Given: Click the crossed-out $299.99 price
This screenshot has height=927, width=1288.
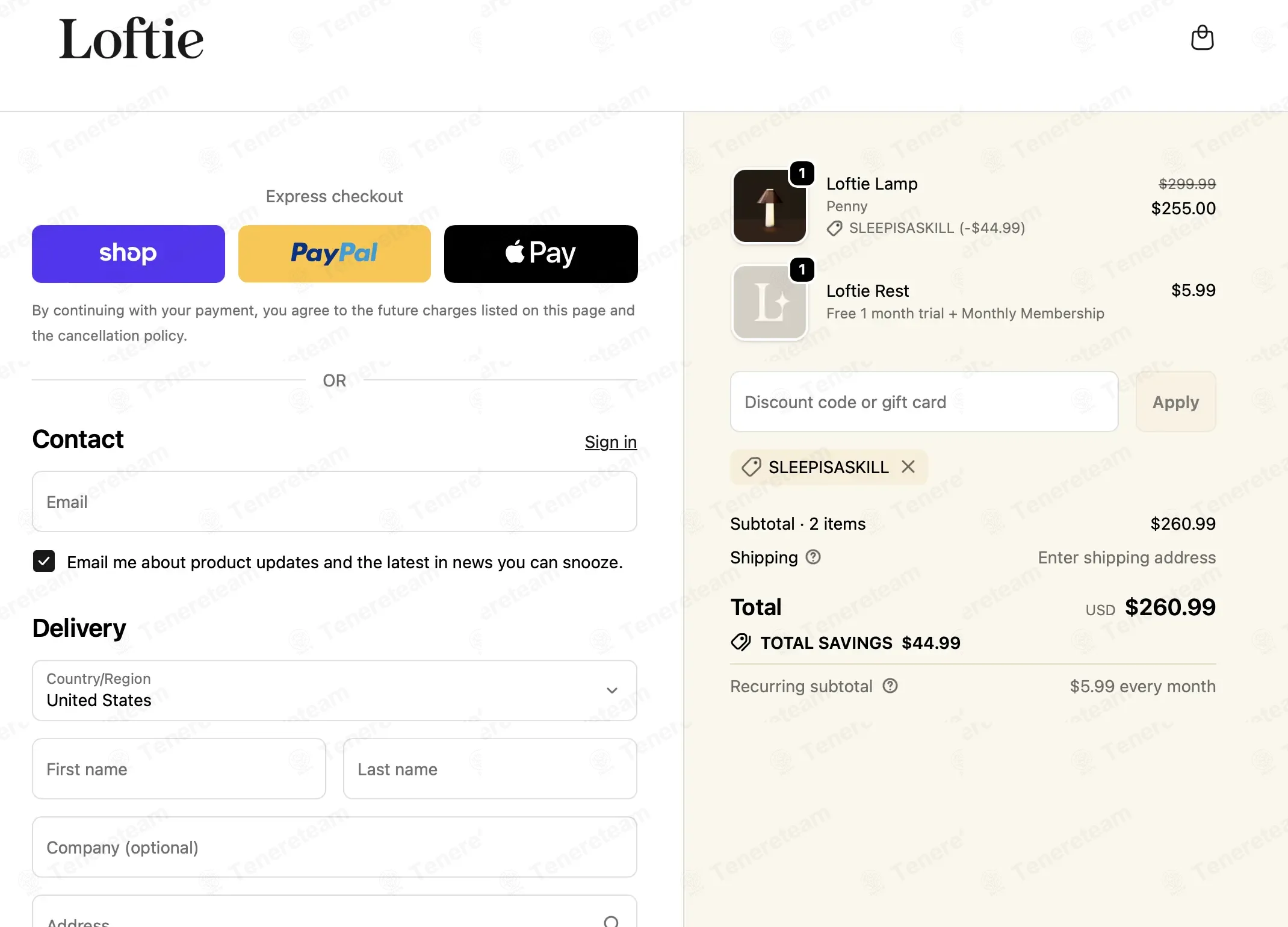Looking at the screenshot, I should pos(1187,184).
